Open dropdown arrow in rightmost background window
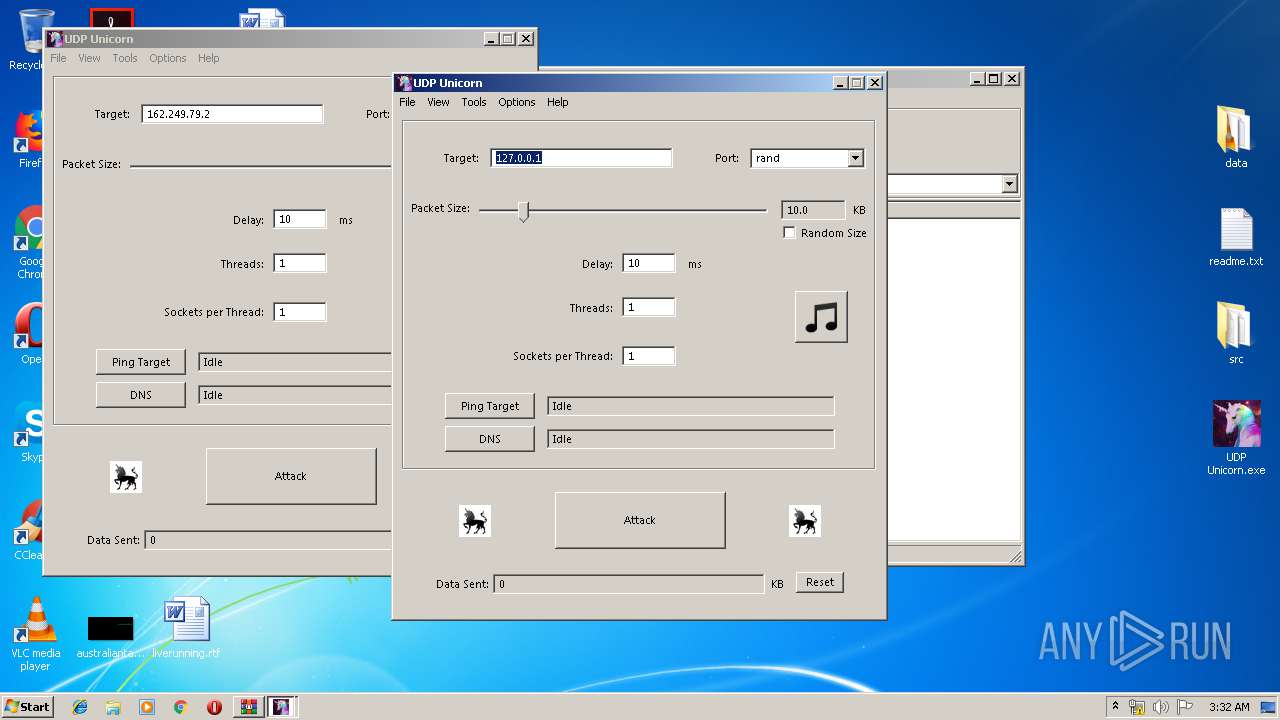The image size is (1280, 720). click(1009, 184)
